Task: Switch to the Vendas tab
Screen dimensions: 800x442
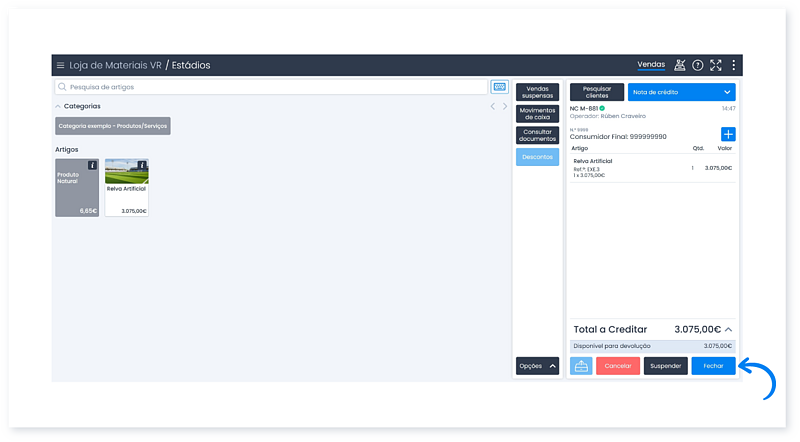Action: click(651, 65)
